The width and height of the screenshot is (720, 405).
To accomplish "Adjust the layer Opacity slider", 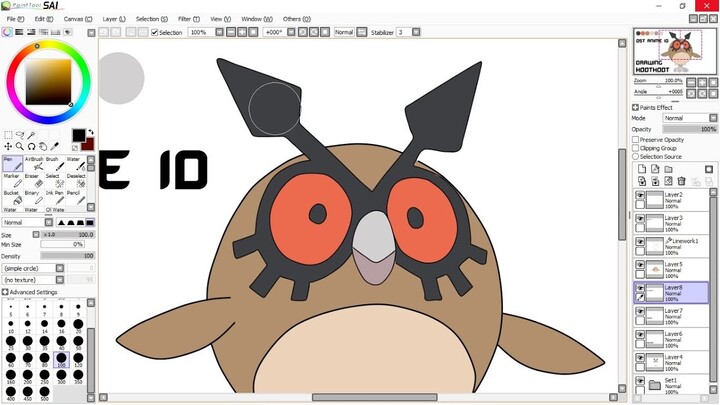I will (x=690, y=129).
